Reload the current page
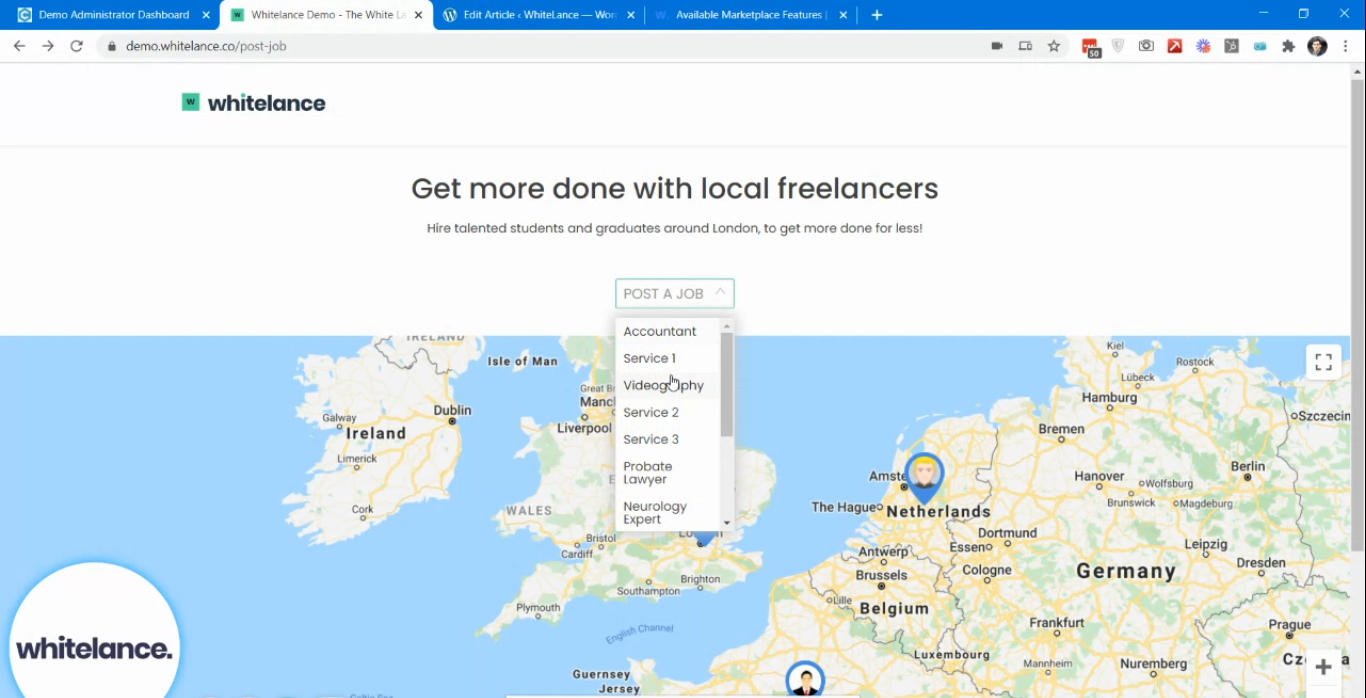1366x698 pixels. point(76,46)
